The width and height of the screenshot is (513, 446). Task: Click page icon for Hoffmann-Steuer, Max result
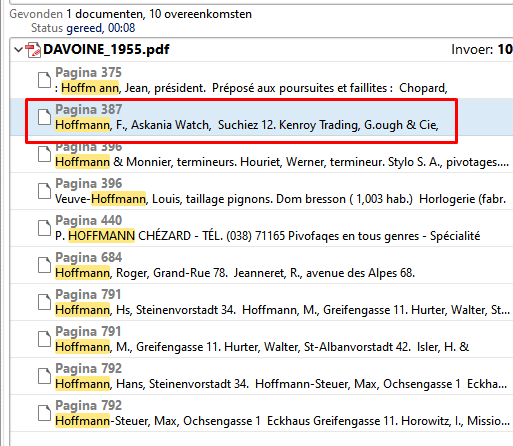(44, 413)
